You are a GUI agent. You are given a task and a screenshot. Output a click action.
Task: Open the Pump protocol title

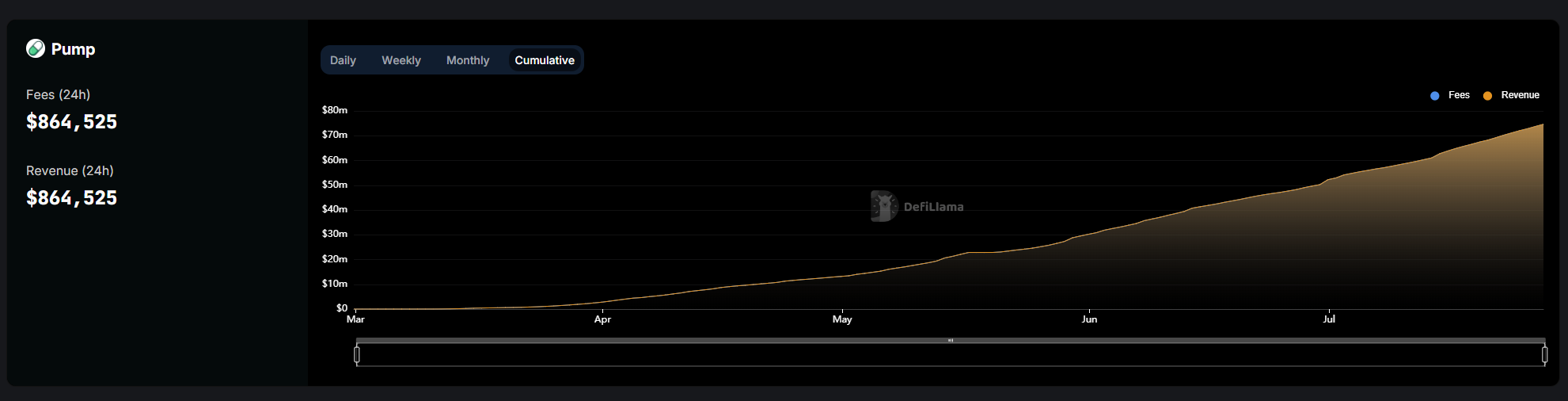click(73, 49)
